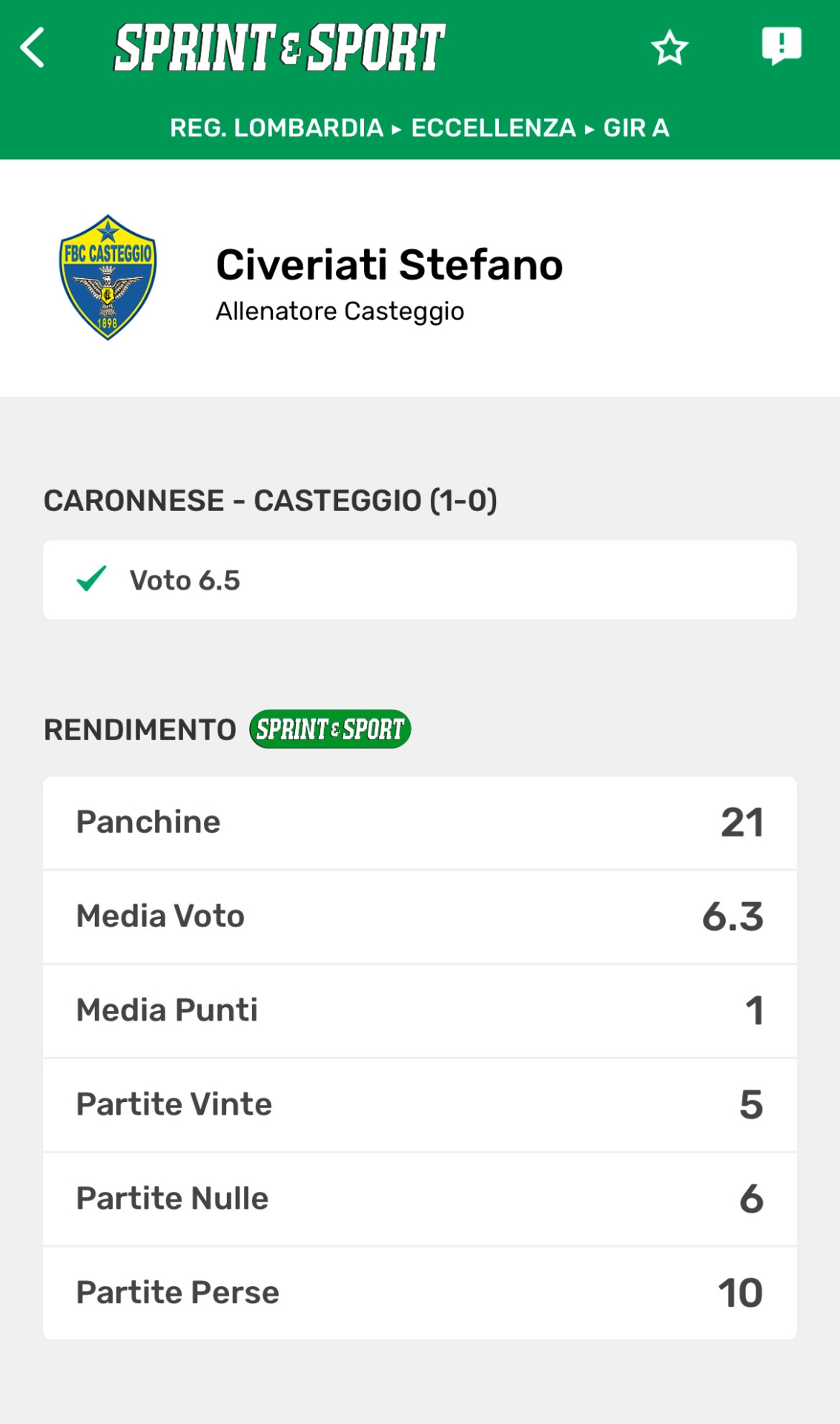Open the REG. LOMBARDIA breadcrumb
The width and height of the screenshot is (840, 1424).
276,128
